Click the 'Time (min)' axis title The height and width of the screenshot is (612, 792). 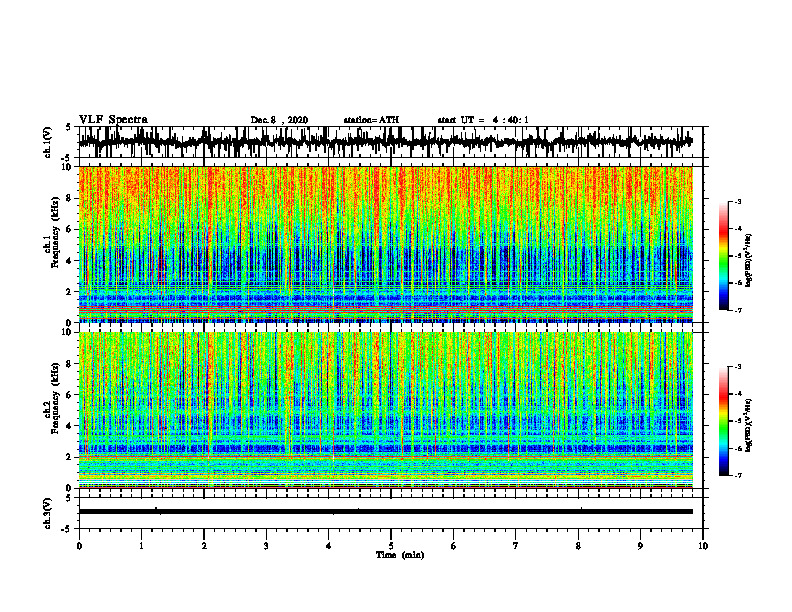coord(400,555)
